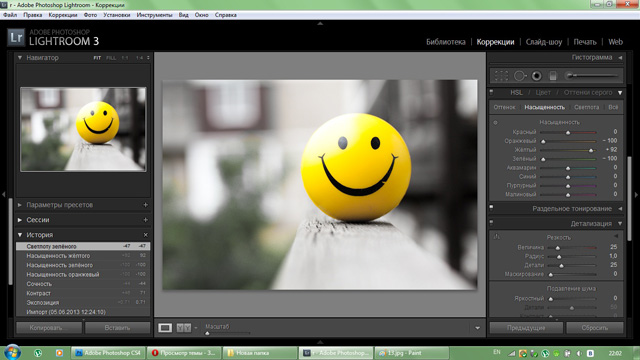Screen dimensions: 640x360
Task: Adjust the Жёлтый saturation slider
Action: [x=591, y=151]
